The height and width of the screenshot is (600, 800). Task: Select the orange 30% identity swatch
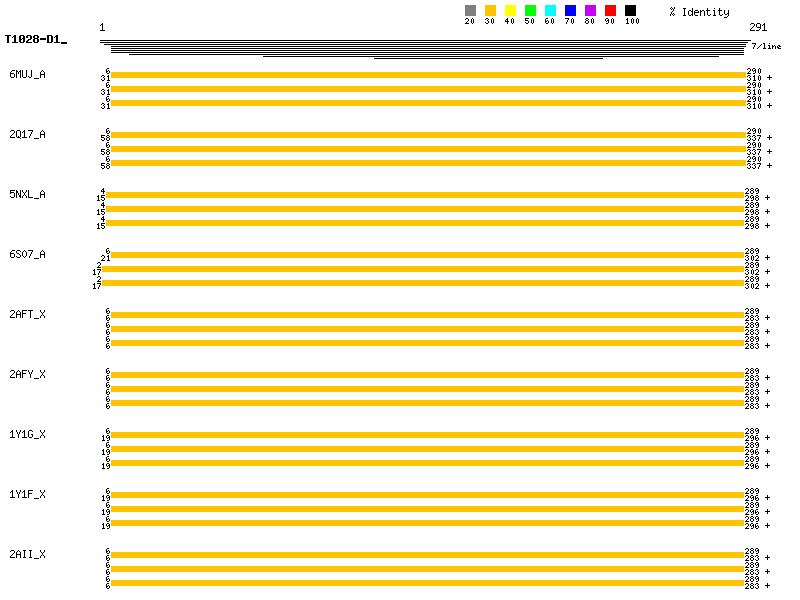point(490,11)
